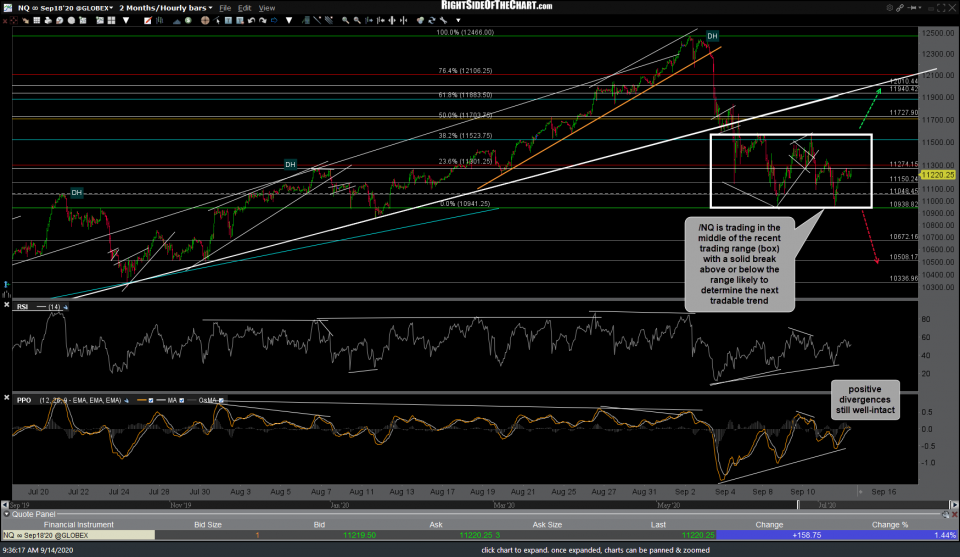Click the red pencil edit icon
Viewport: 960px width, 557px height.
(x=148, y=20)
